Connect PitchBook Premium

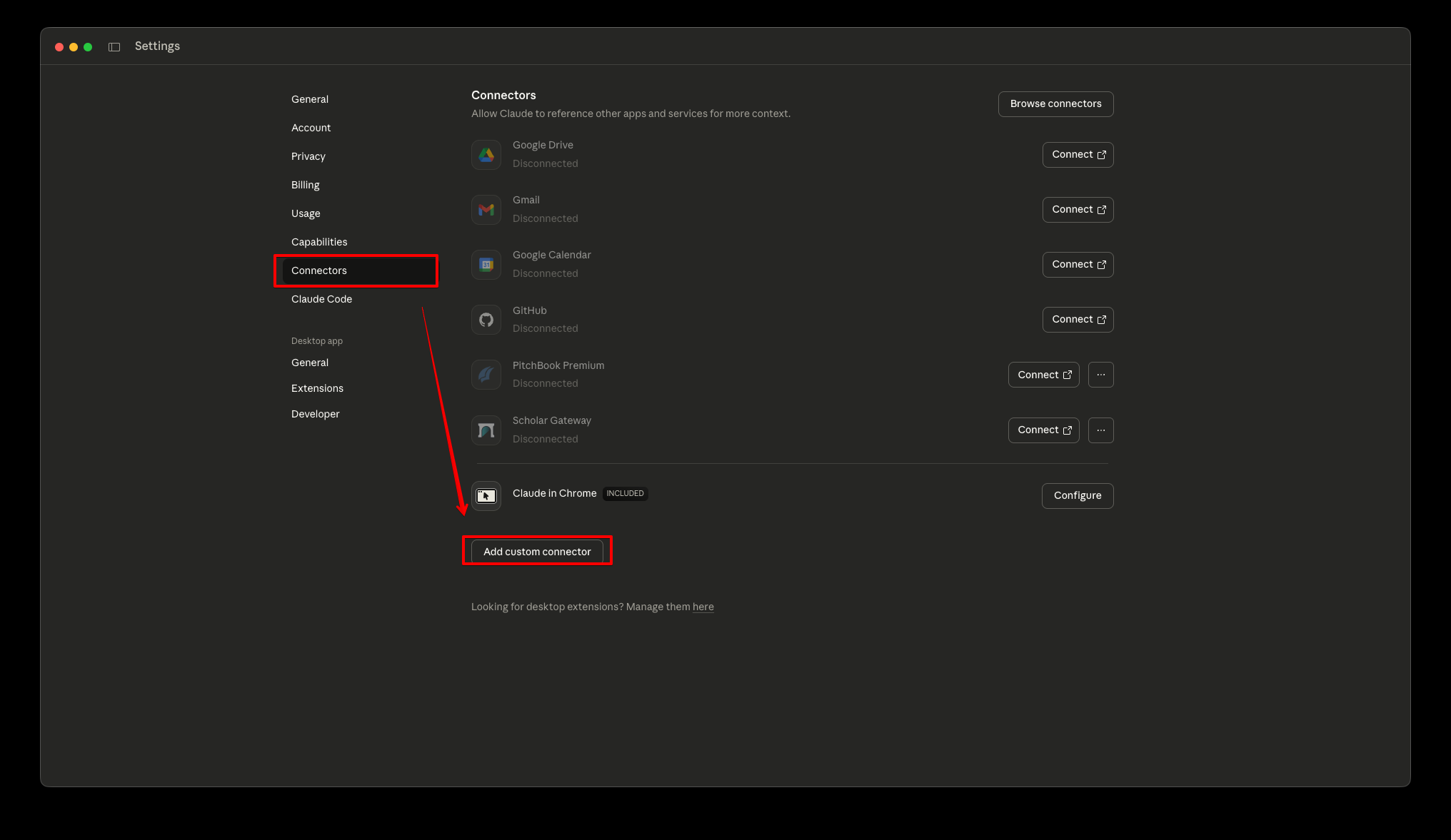tap(1044, 375)
